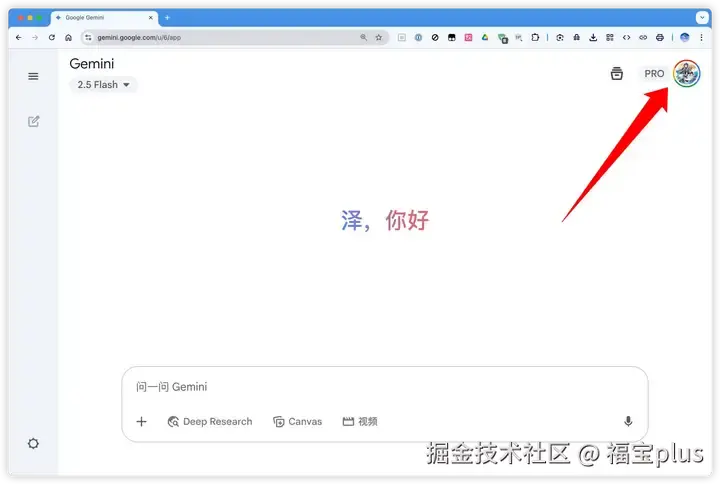This screenshot has height=484, width=720.
Task: Click the code brackets toolbar icon
Action: click(626, 38)
